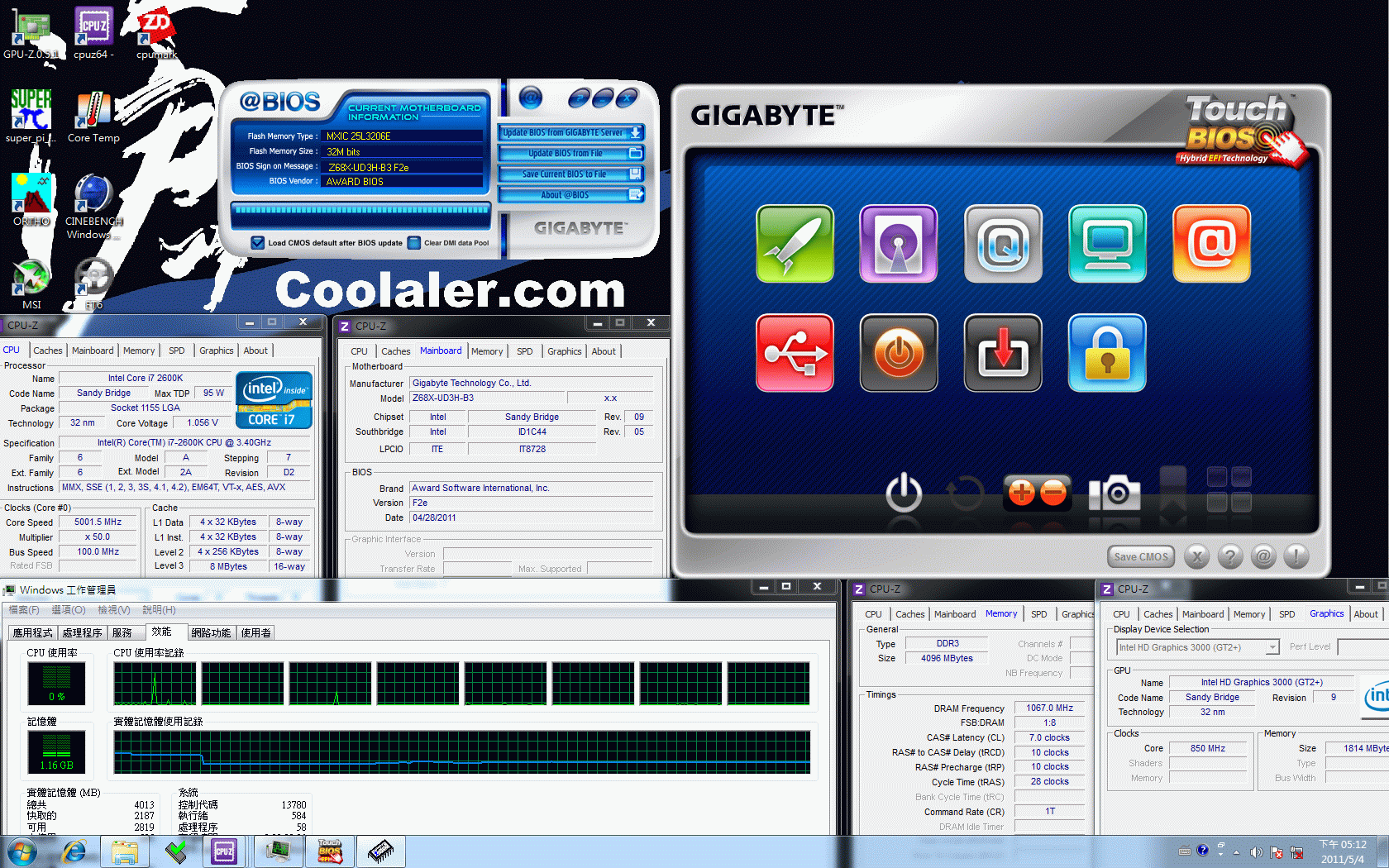Open the orange power icon tile in Touch BIOS
The height and width of the screenshot is (868, 1389).
tap(899, 353)
